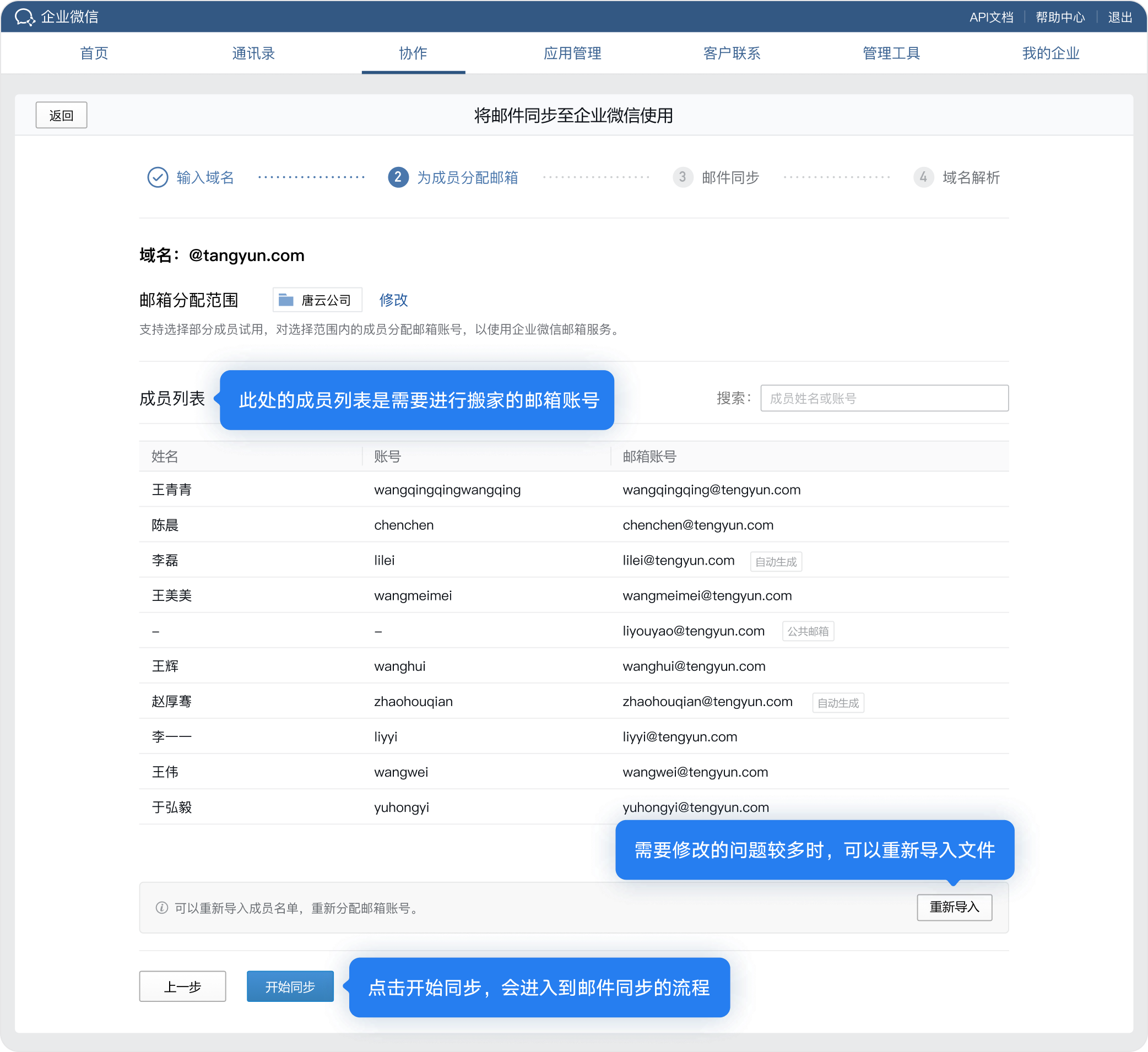Focus the 成员姓名或账号 search field

coord(884,398)
